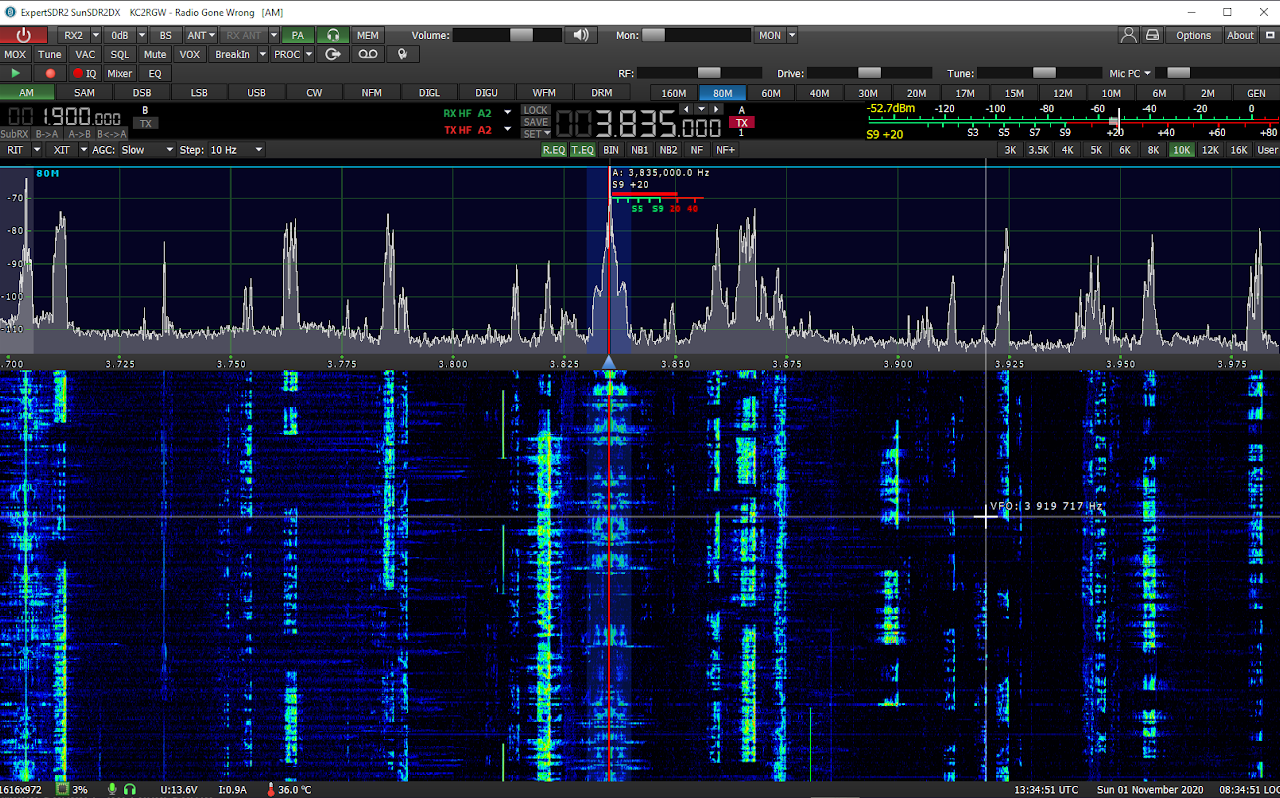Viewport: 1280px width, 798px height.
Task: Toggle NB1 noise blanker
Action: click(640, 150)
